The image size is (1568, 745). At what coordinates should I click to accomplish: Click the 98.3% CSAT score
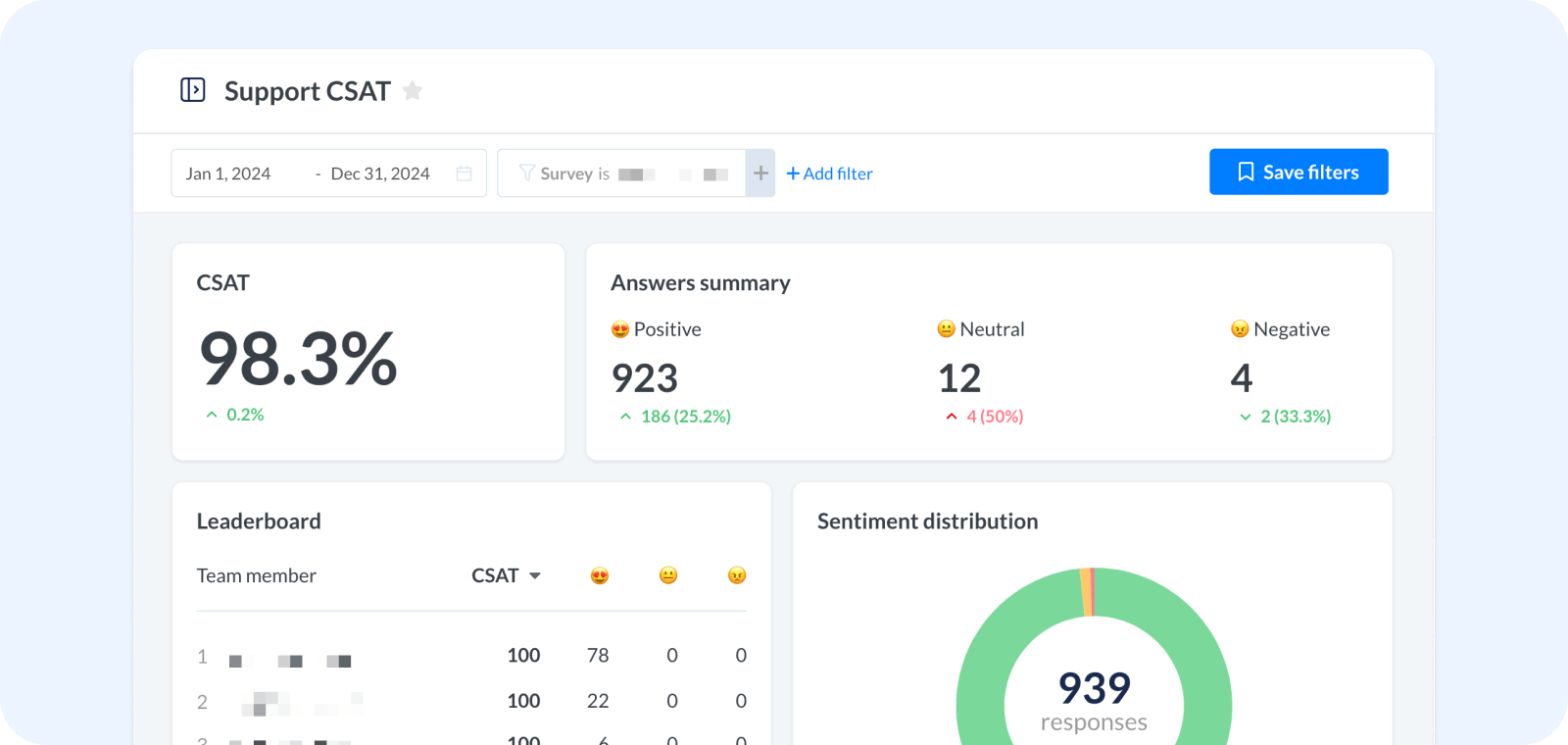click(x=298, y=359)
